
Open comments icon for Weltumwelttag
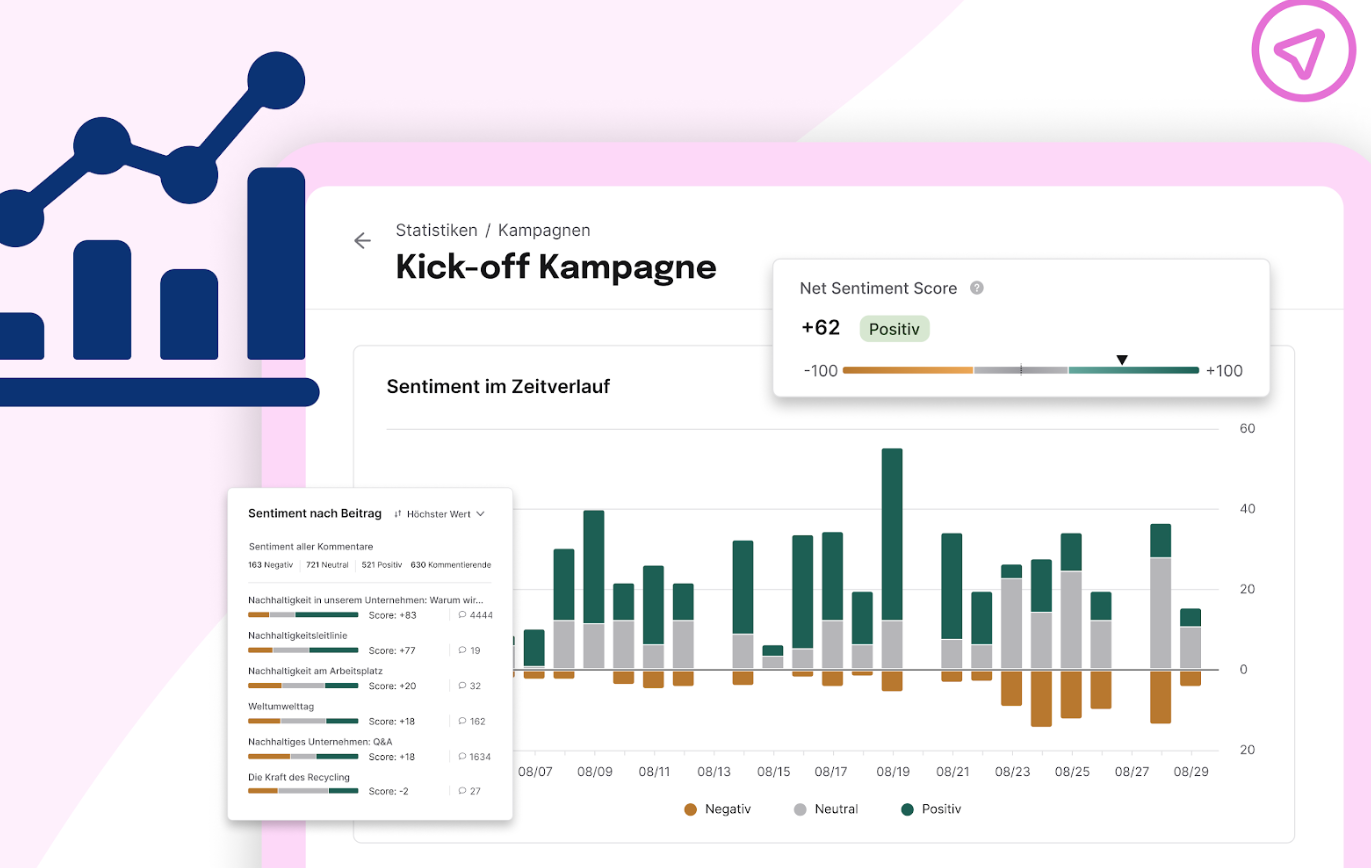point(463,721)
